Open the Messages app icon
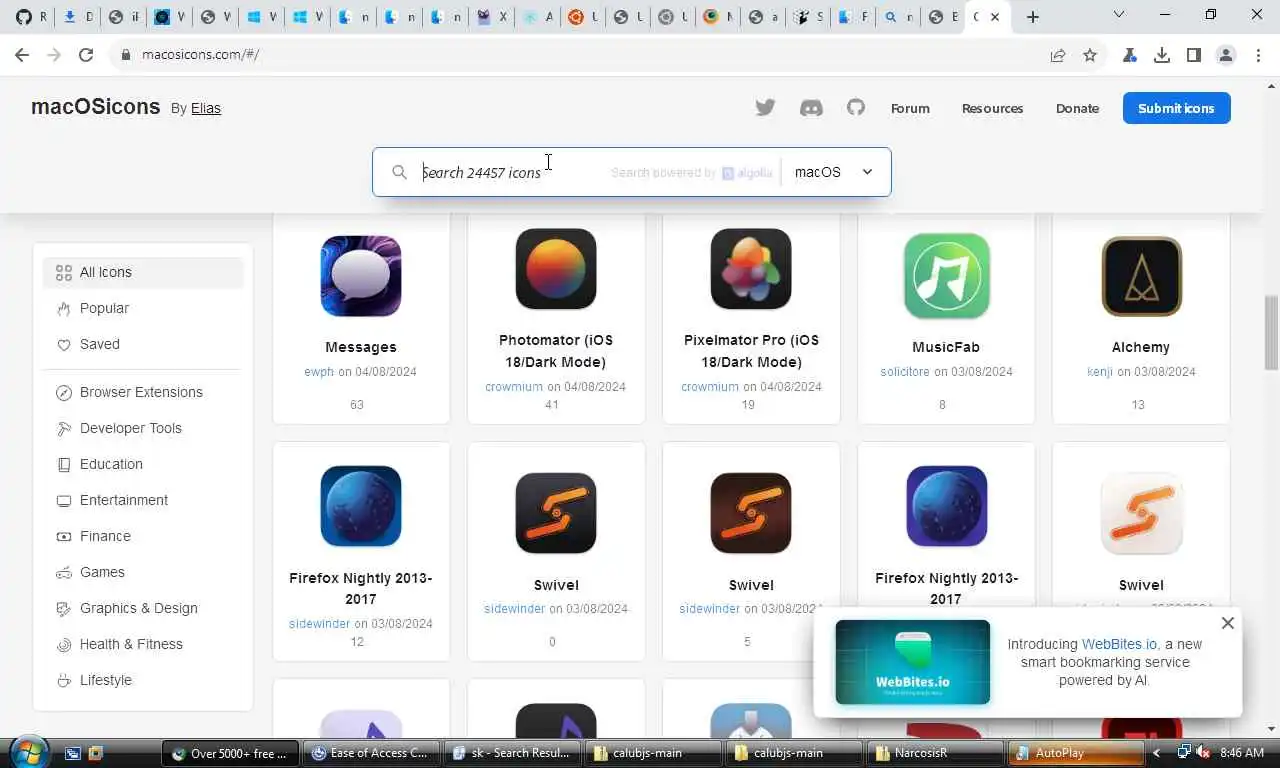Viewport: 1280px width, 768px height. 361,276
